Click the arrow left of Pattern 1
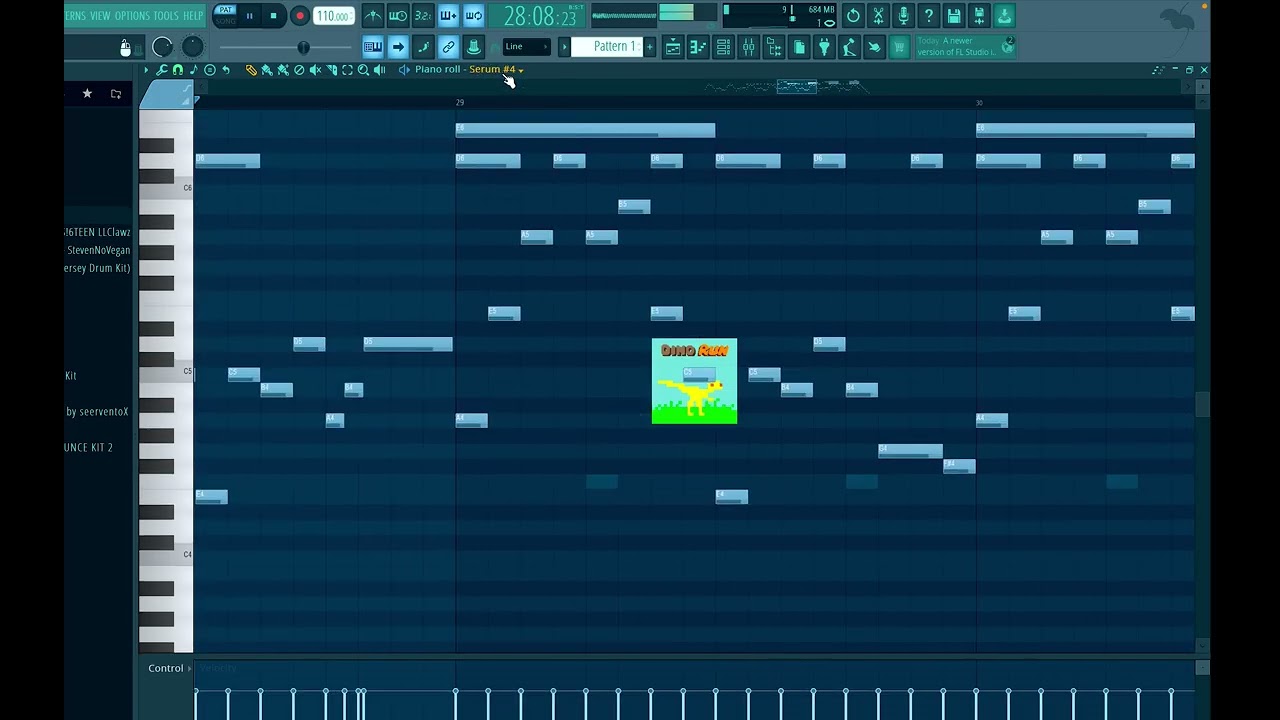This screenshot has height=720, width=1280. pos(564,47)
